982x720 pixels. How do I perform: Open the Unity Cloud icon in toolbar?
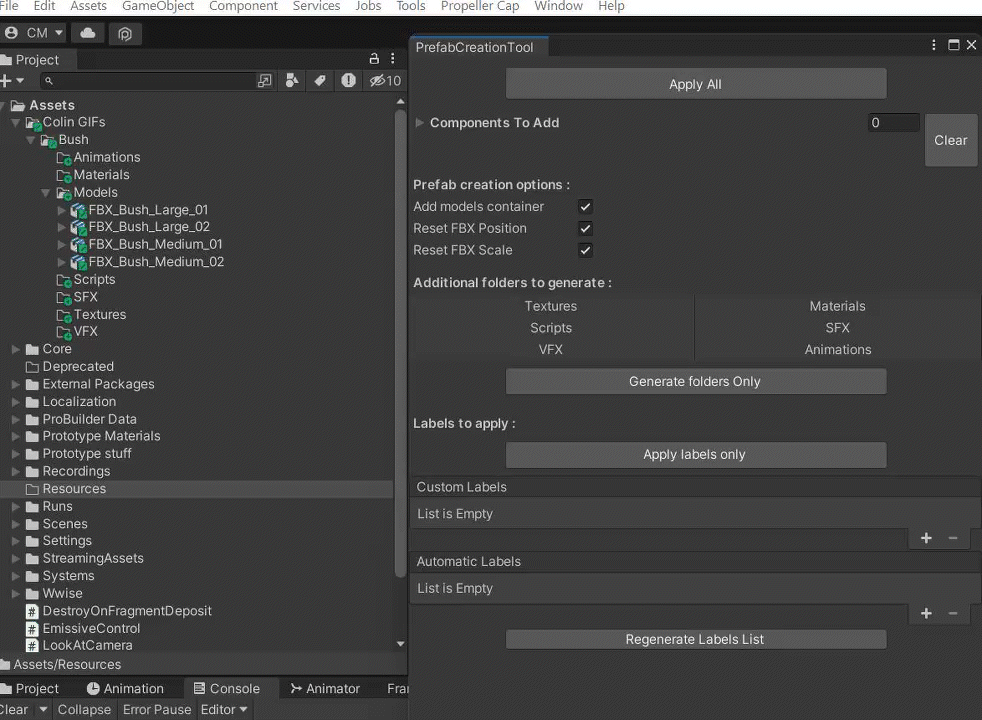88,33
